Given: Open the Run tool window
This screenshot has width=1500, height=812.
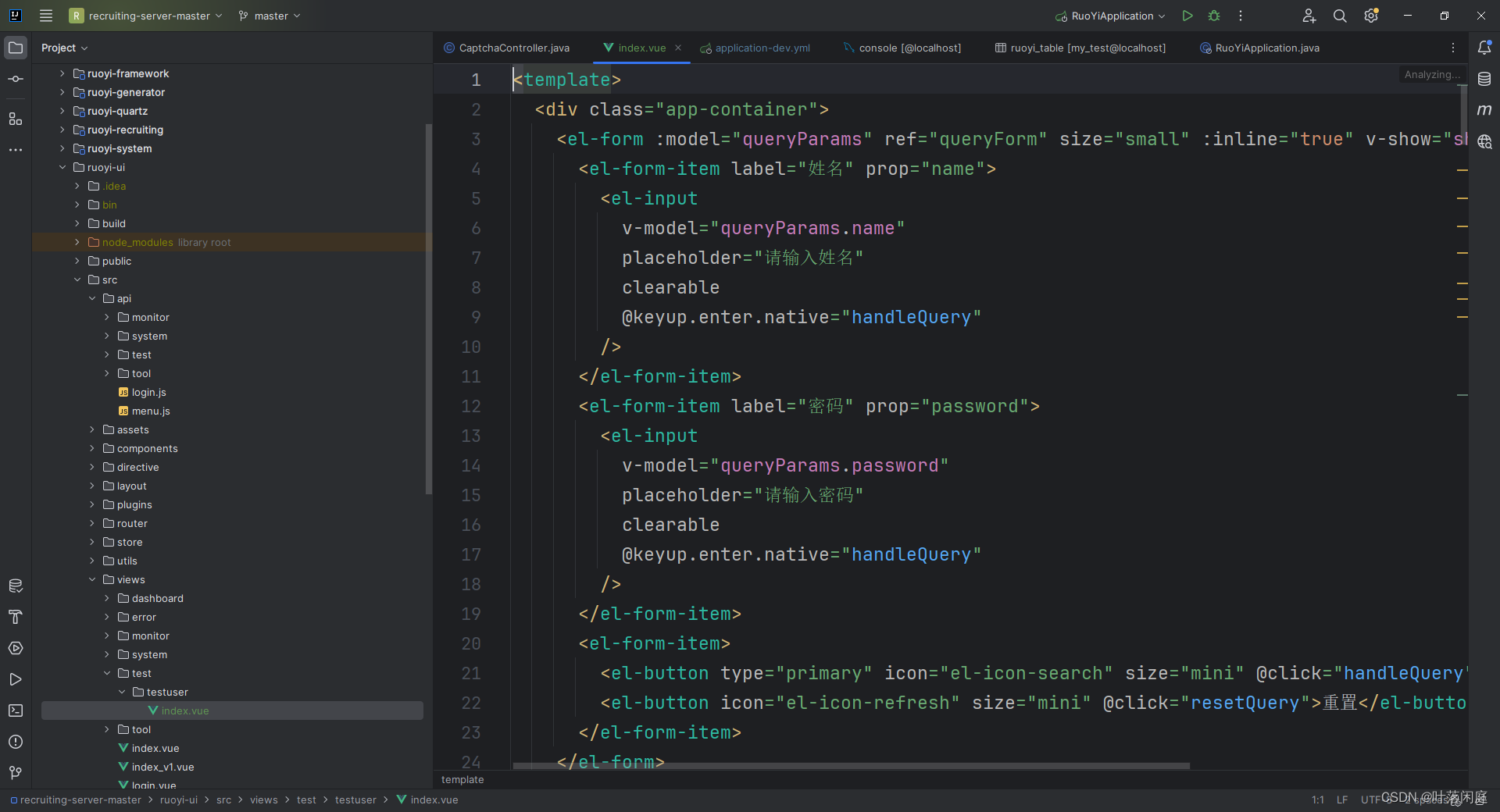Looking at the screenshot, I should [x=16, y=679].
